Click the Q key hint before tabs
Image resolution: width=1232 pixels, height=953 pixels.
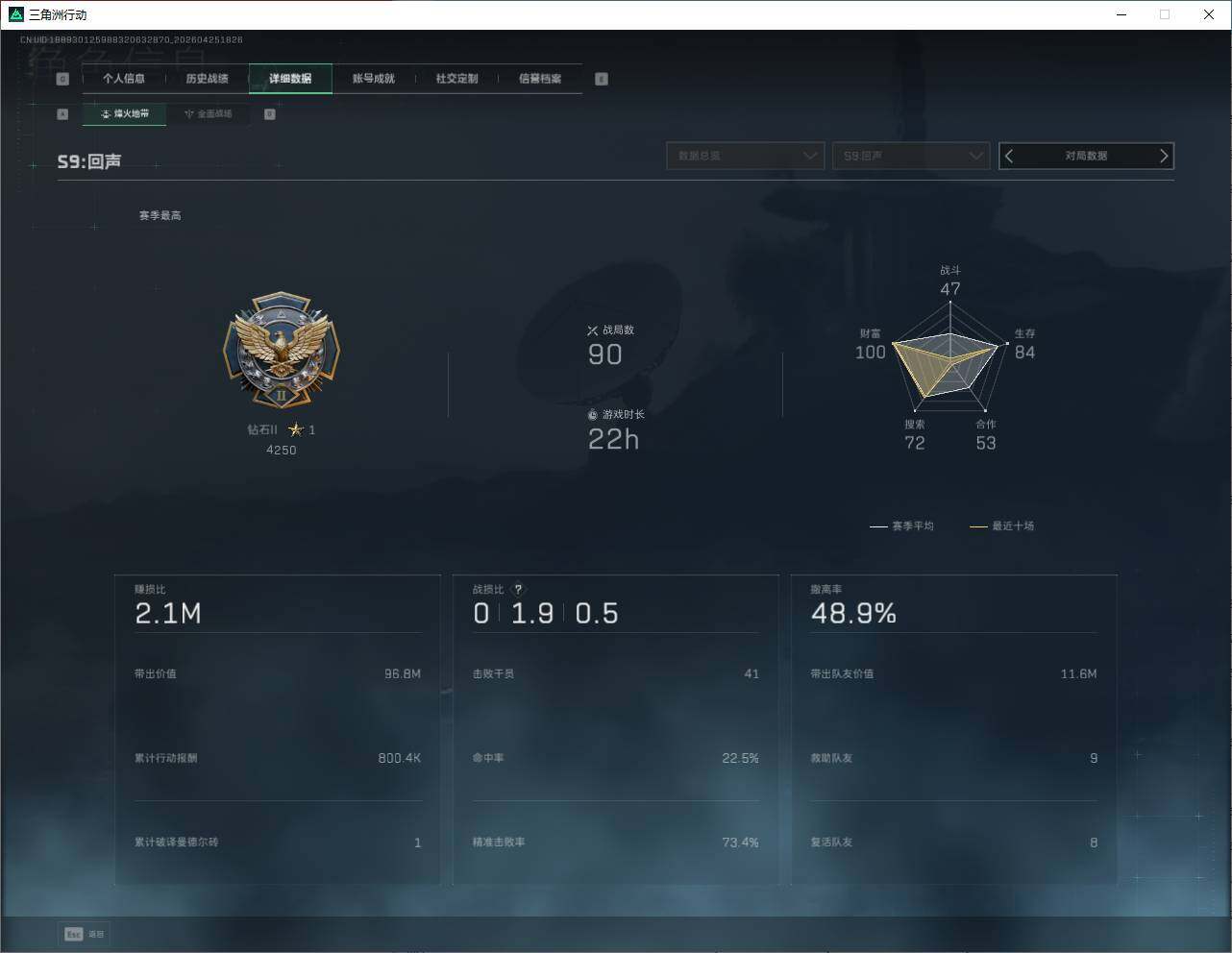[62, 79]
